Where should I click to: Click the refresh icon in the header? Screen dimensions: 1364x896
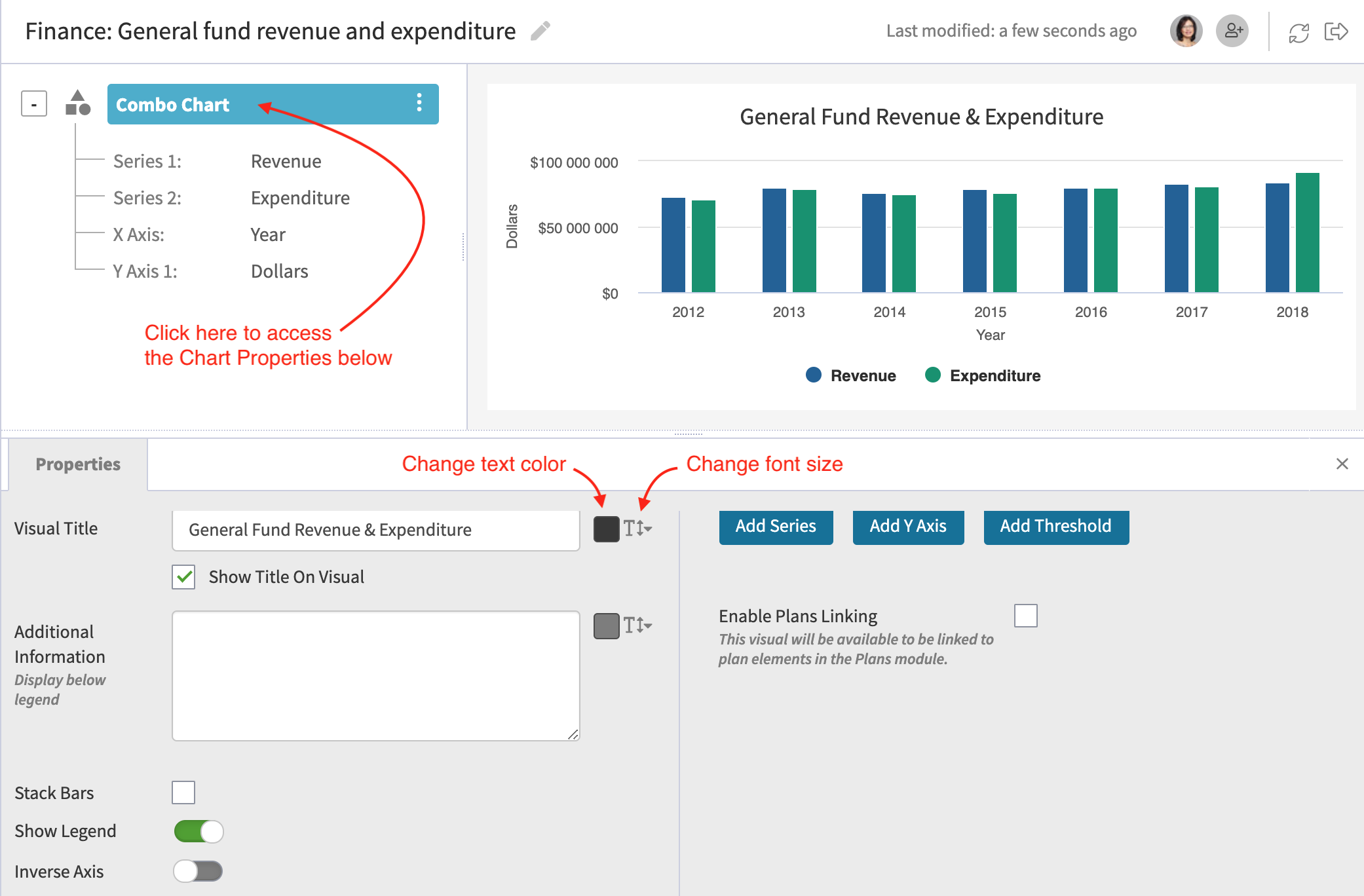(x=1299, y=30)
